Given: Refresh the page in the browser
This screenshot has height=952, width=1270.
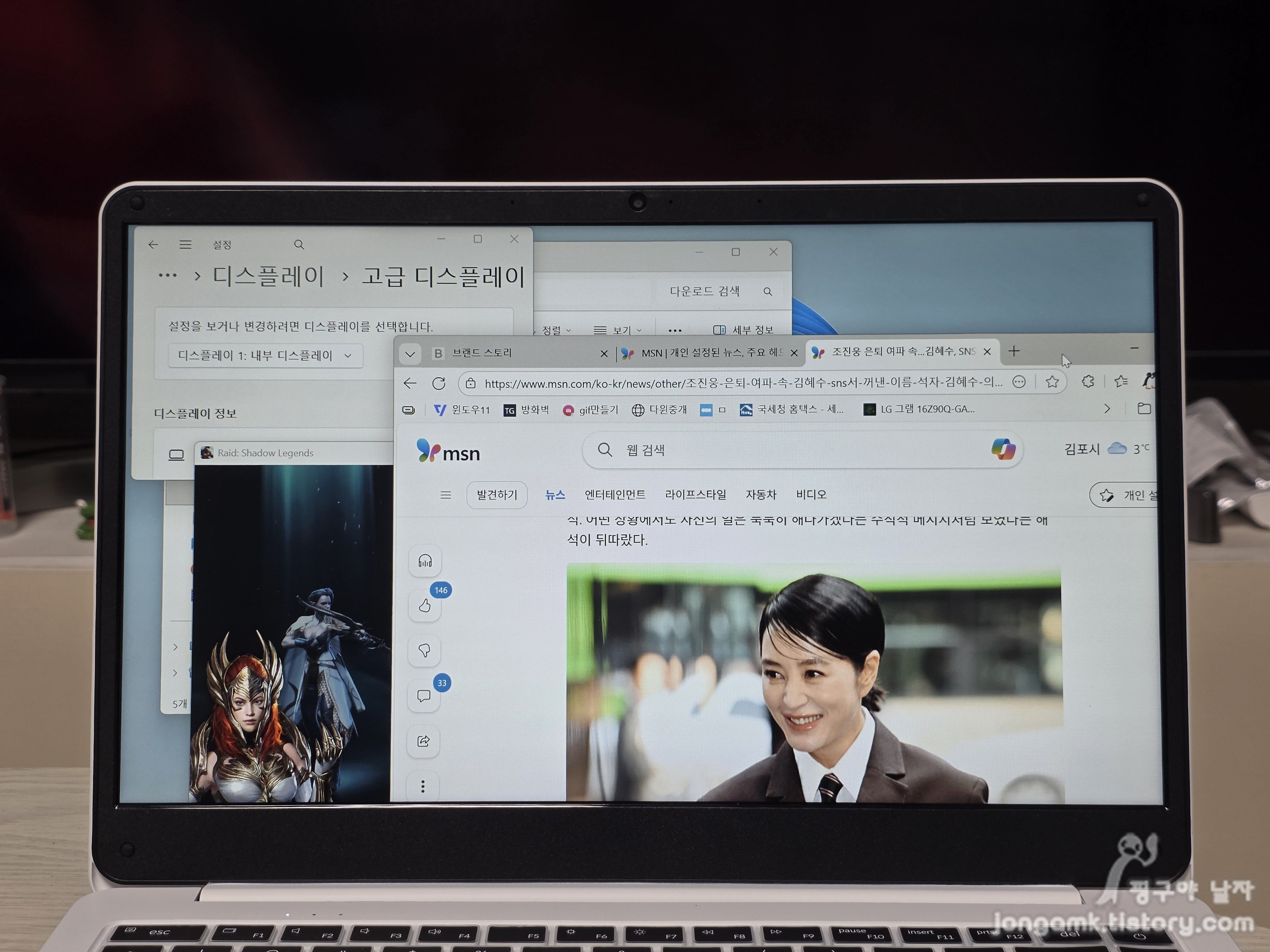Looking at the screenshot, I should (439, 383).
